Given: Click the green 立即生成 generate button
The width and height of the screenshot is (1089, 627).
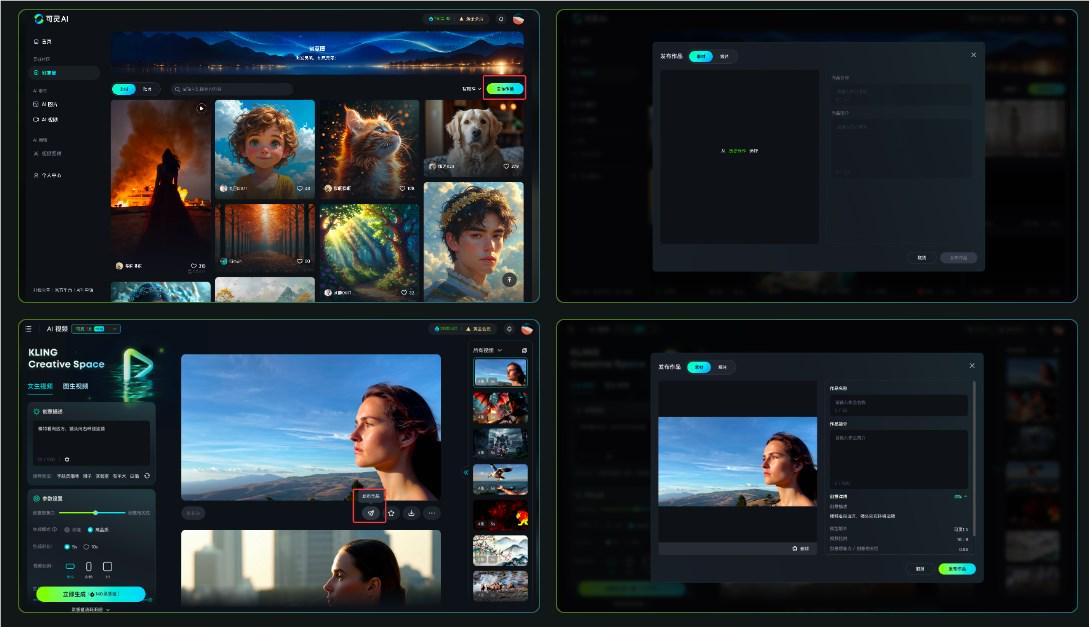Looking at the screenshot, I should (90, 594).
